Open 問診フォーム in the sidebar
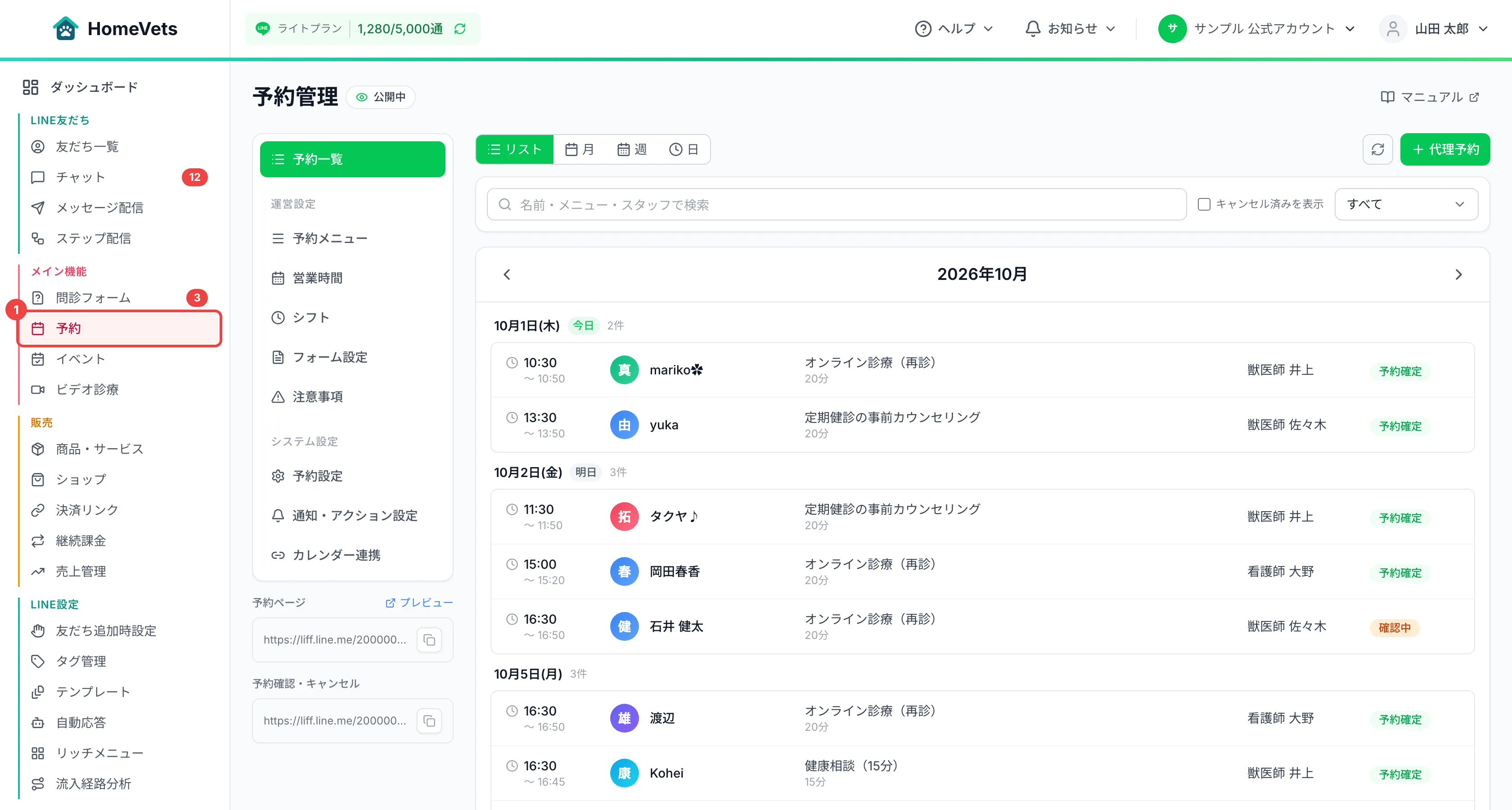Image resolution: width=1512 pixels, height=810 pixels. [119, 298]
